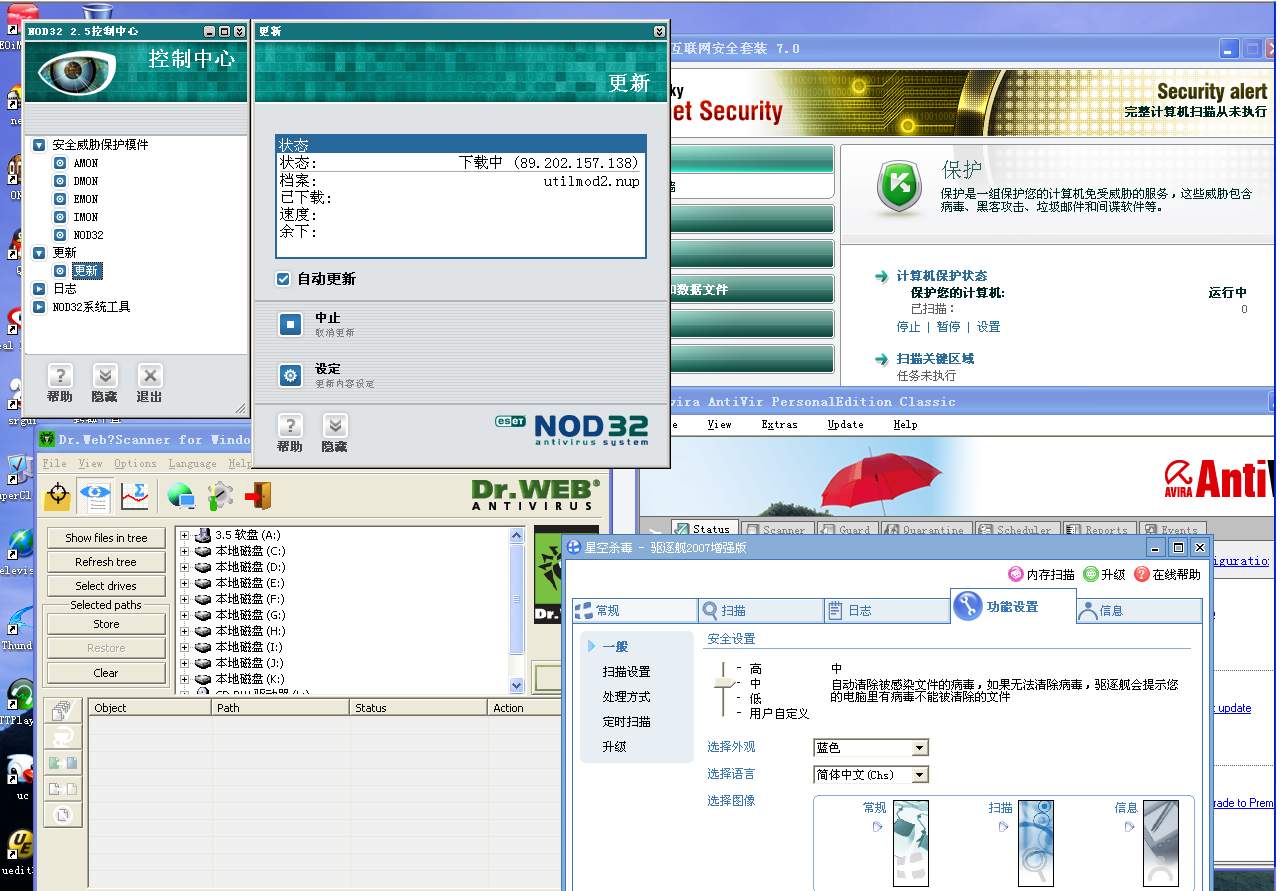The height and width of the screenshot is (891, 1288).
Task: Select Avira Status tab
Action: click(x=704, y=529)
